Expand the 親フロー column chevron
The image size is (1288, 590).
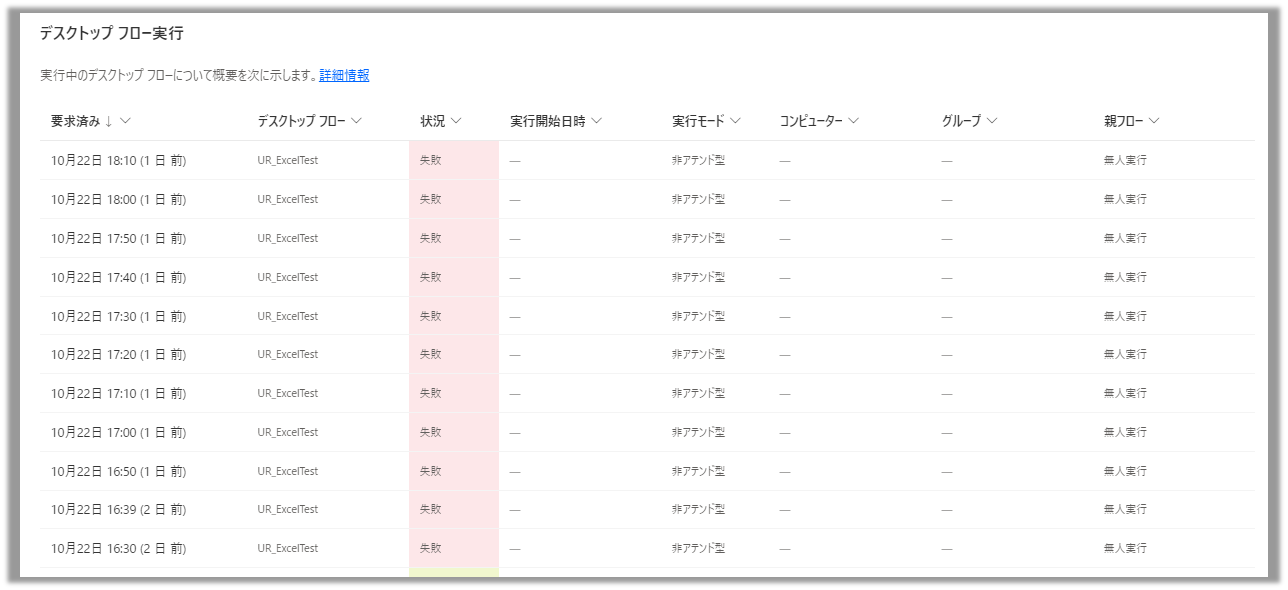[1154, 121]
